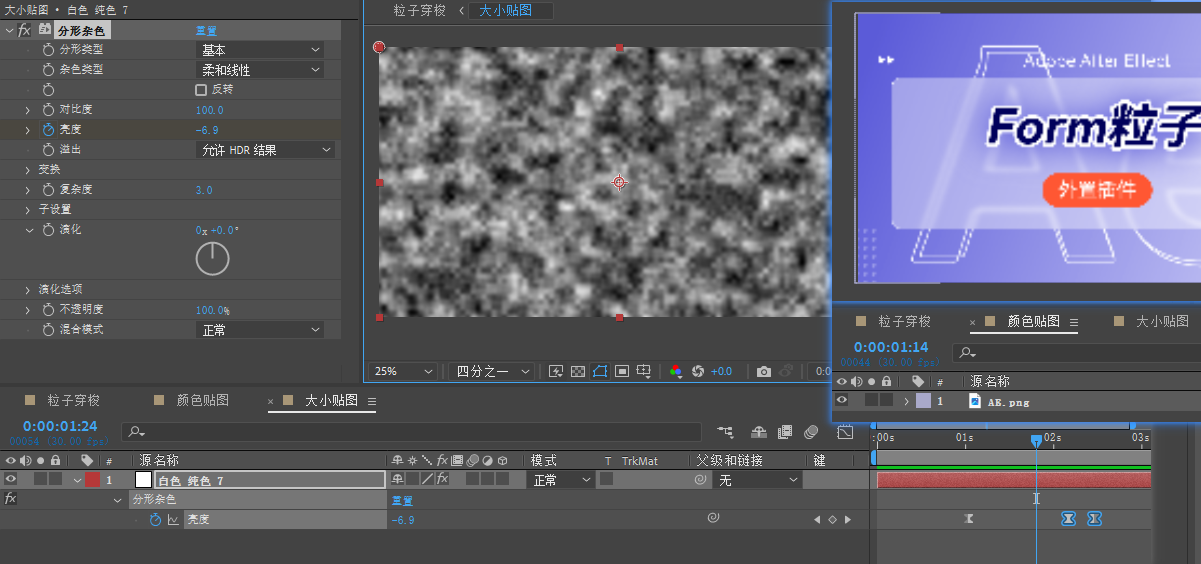
Task: Click motion blur icon in timeline
Action: point(811,432)
